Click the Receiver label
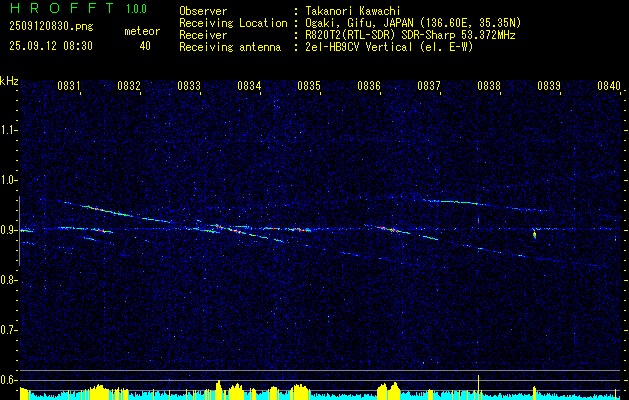The image size is (629, 400). [x=203, y=35]
